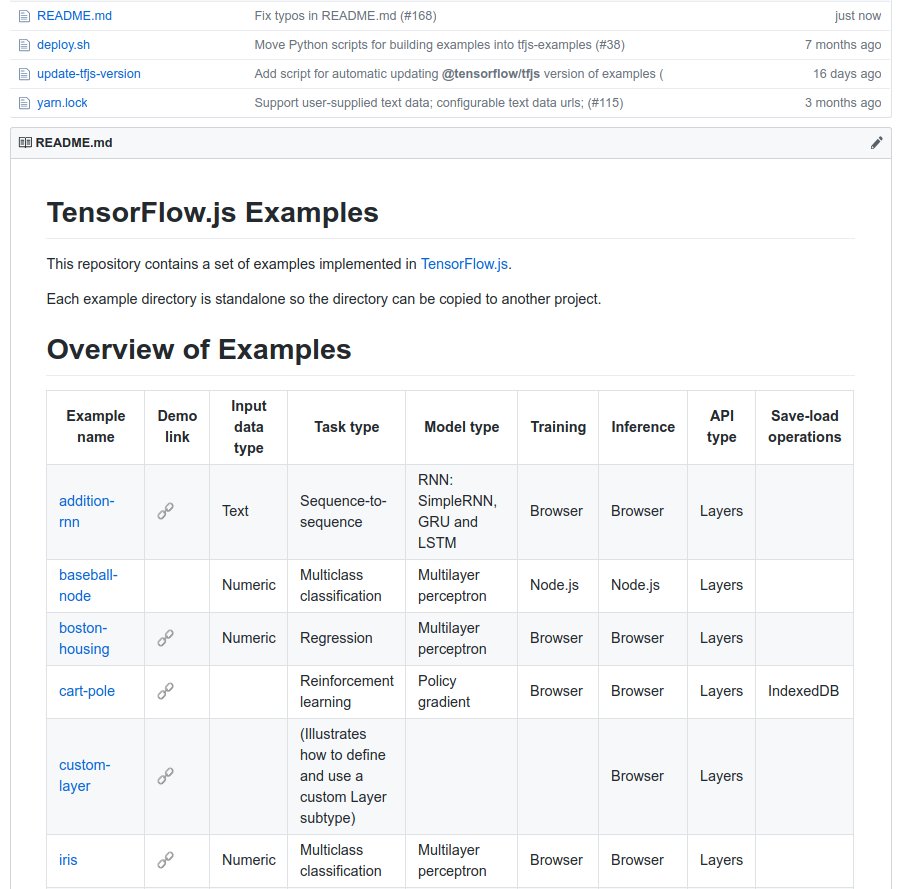Open README.md file link in file list

coord(74,16)
